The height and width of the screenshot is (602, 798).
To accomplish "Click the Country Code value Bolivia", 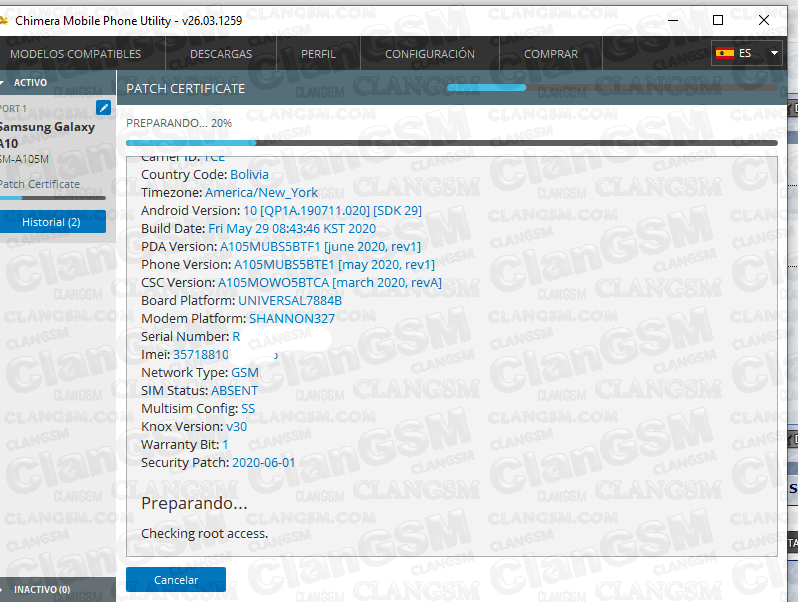I will coord(249,175).
